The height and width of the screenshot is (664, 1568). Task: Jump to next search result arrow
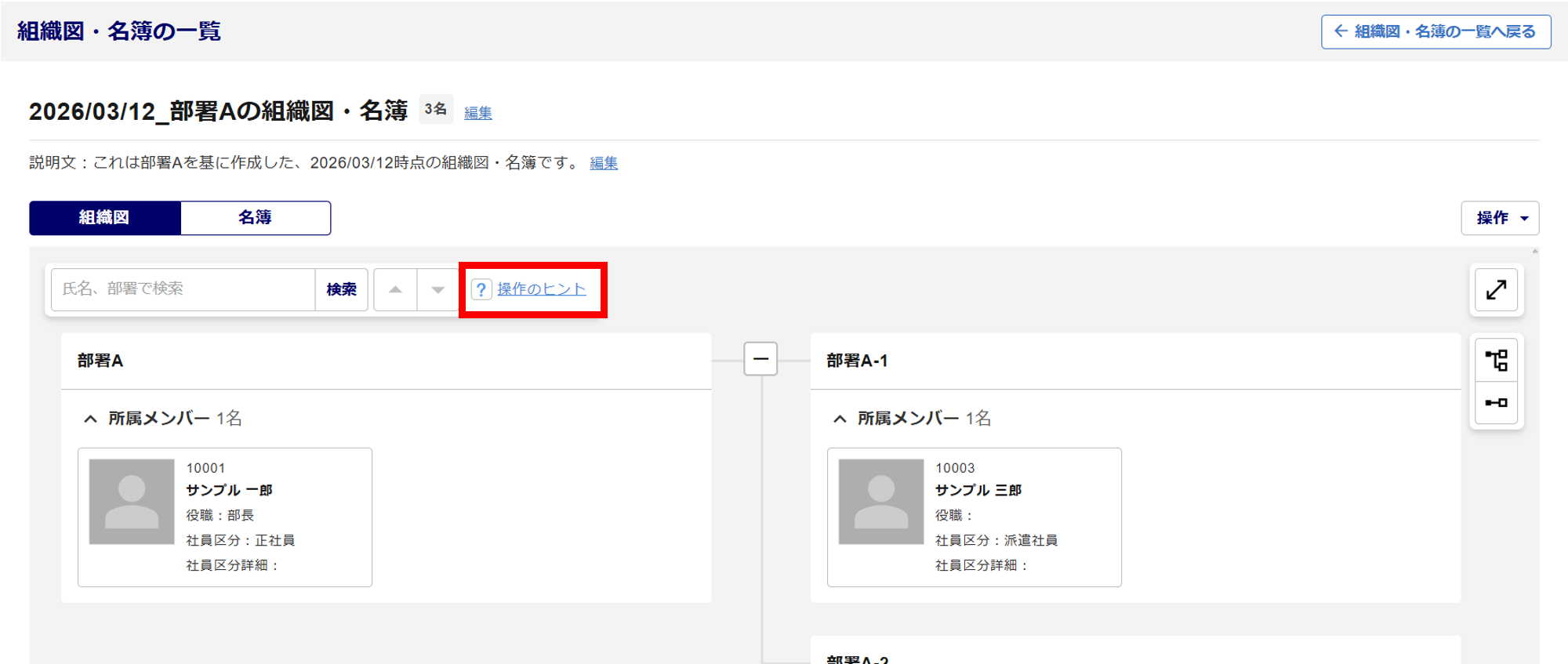click(x=437, y=289)
